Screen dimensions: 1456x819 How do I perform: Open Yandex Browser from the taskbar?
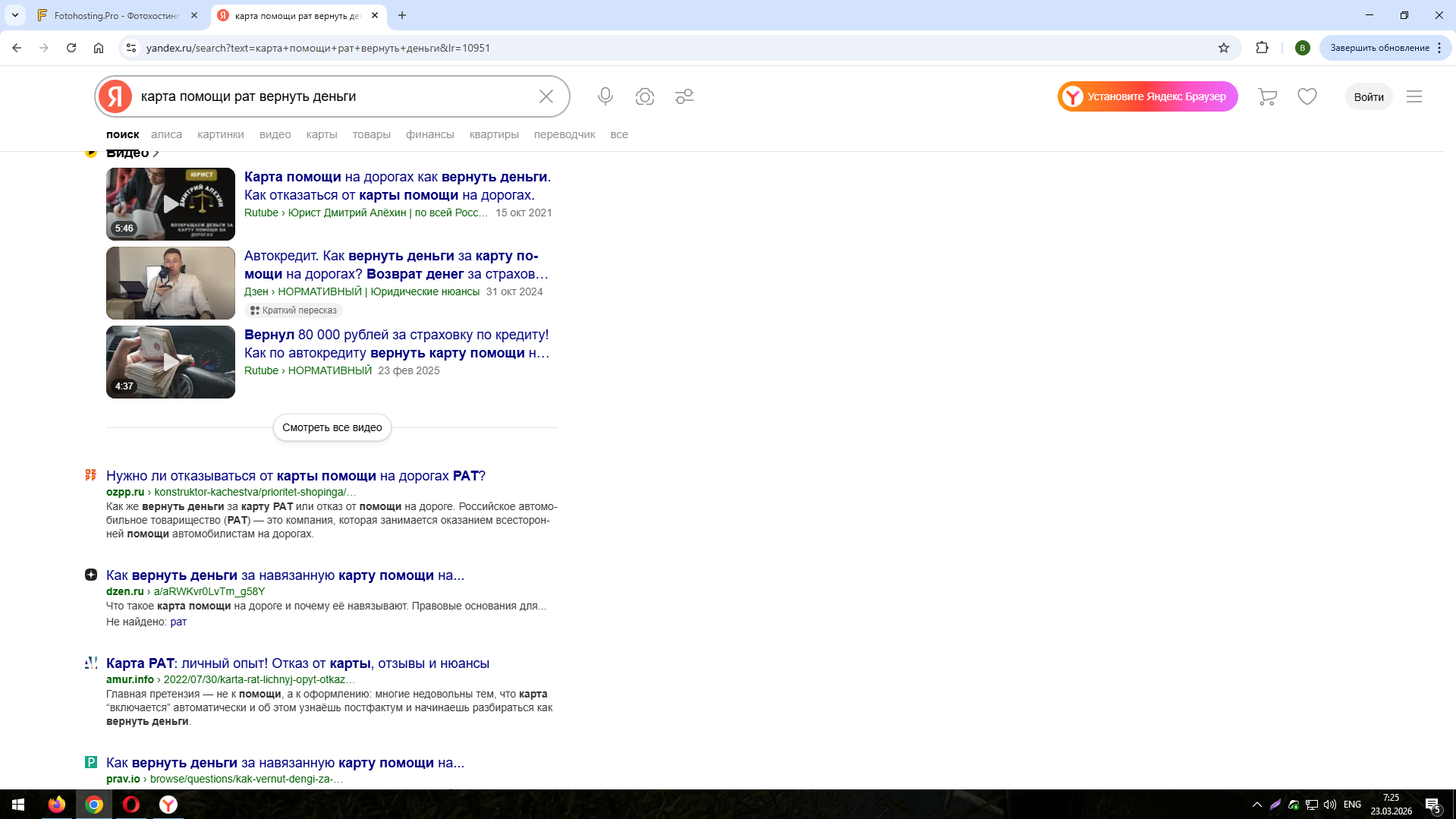coord(168,805)
